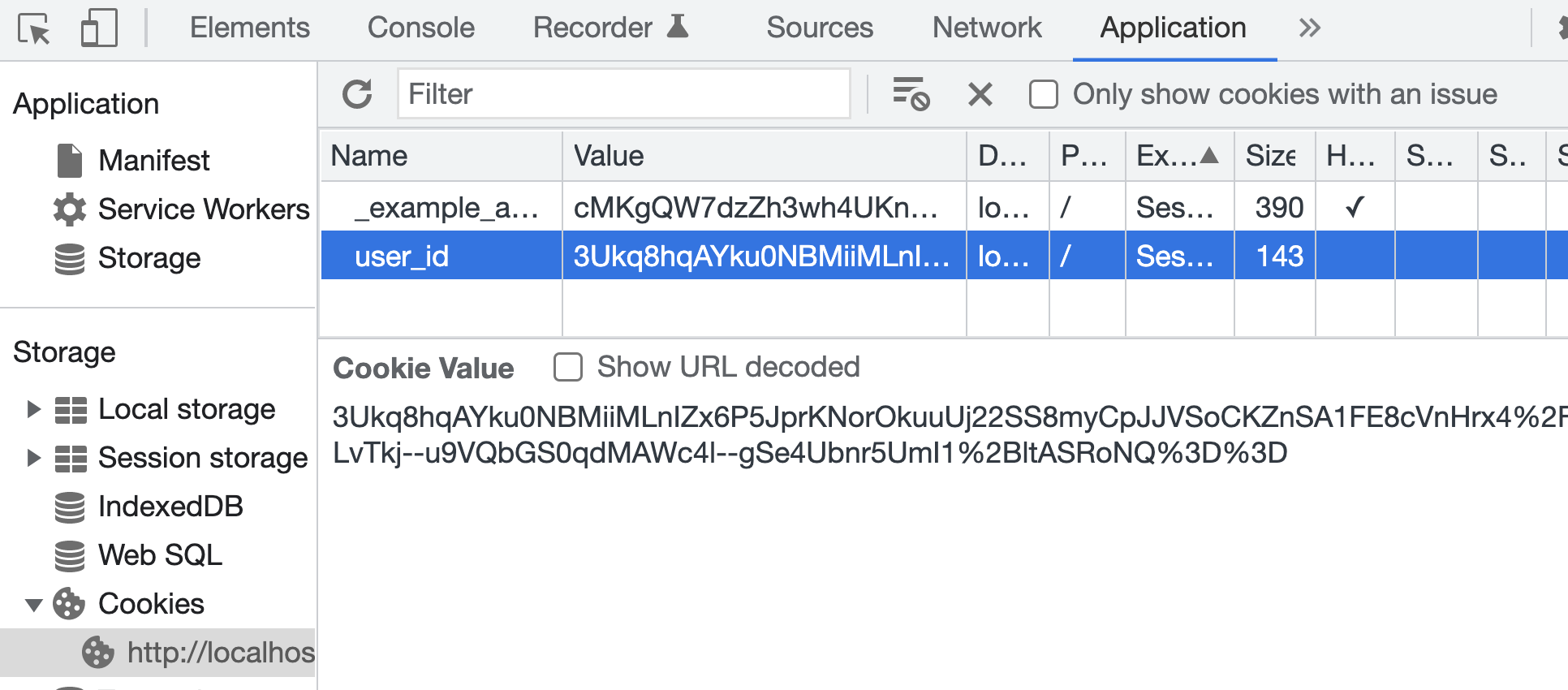This screenshot has width=1568, height=690.
Task: Select IndexedDB in the Storage list
Action: (170, 507)
